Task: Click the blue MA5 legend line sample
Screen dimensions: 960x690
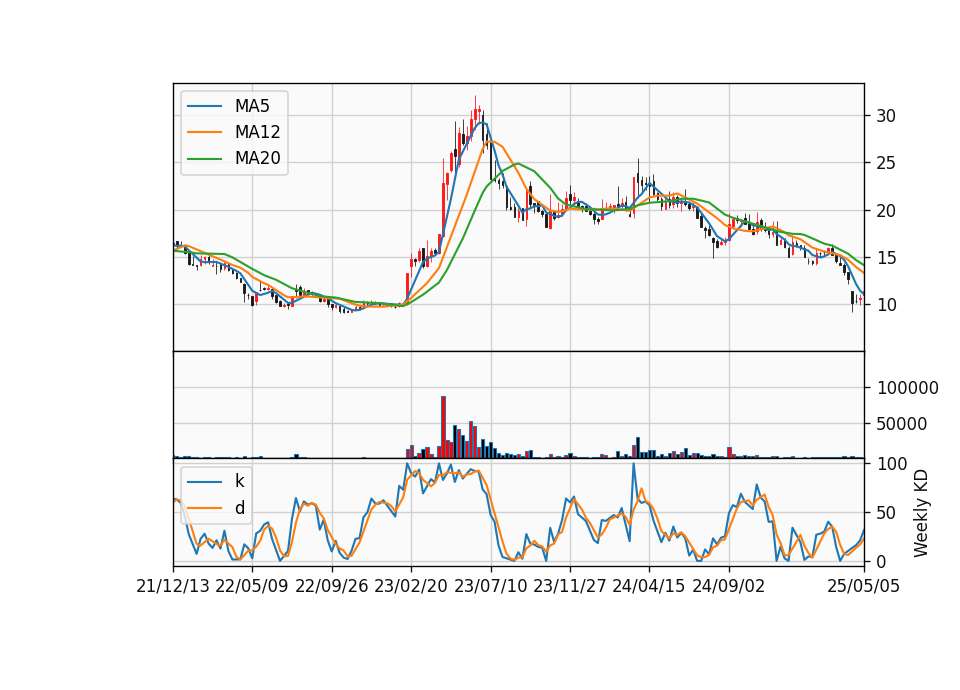Action: 204,106
